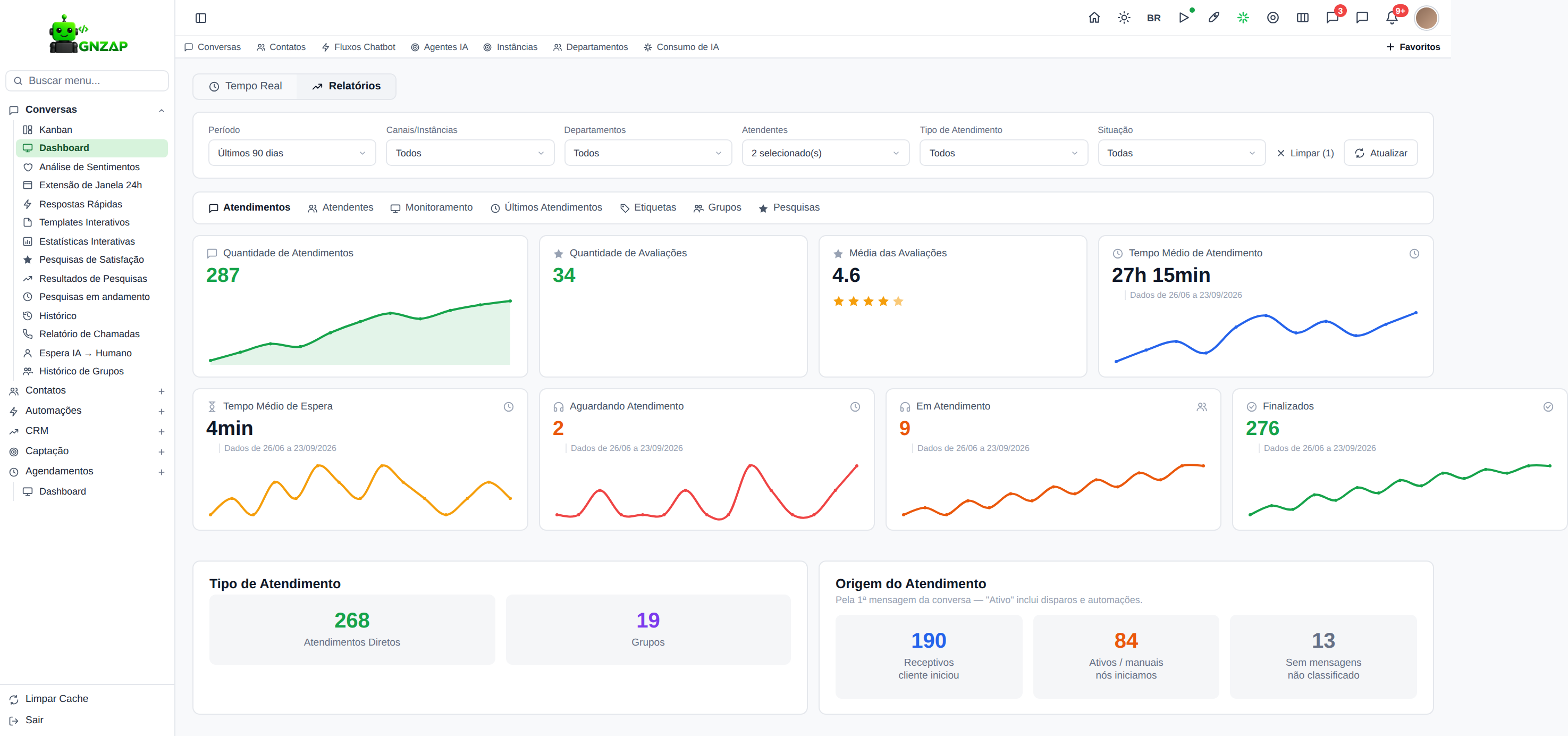Screen dimensions: 1568x736
Task: Click the empty chat bubble icon in top bar
Action: (1362, 18)
